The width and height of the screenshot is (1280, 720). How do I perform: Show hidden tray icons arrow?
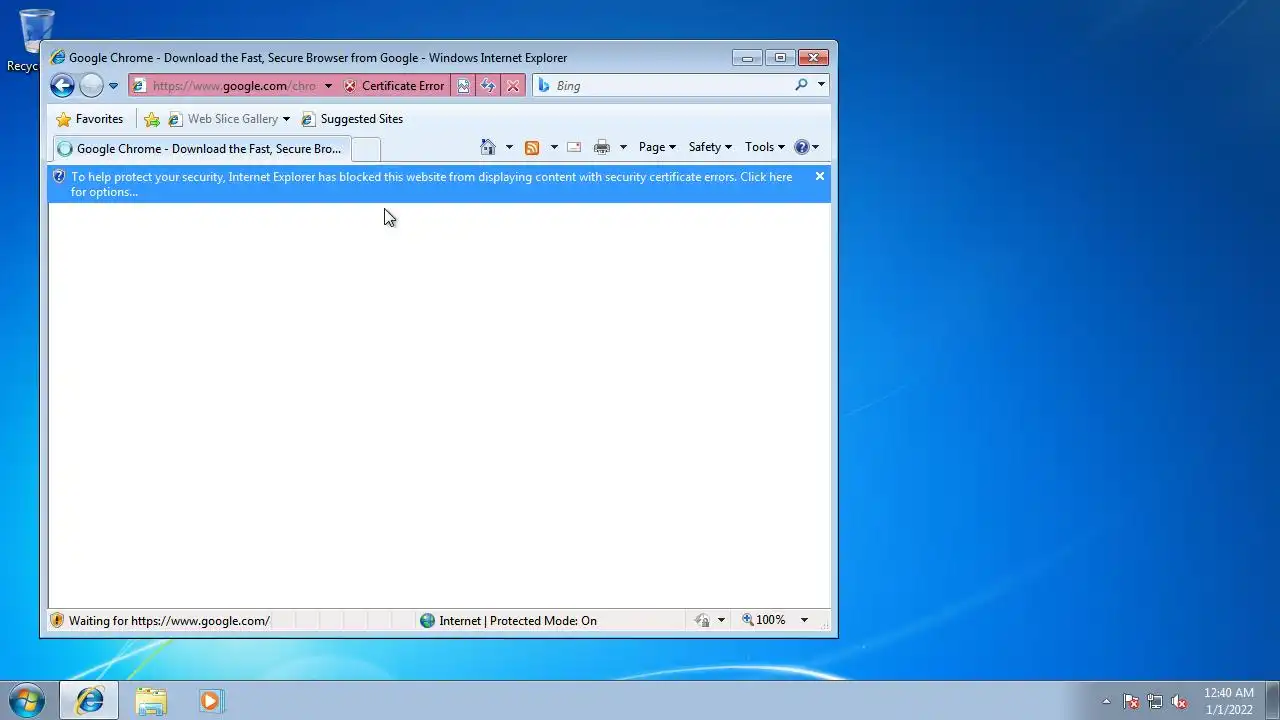pos(1106,701)
